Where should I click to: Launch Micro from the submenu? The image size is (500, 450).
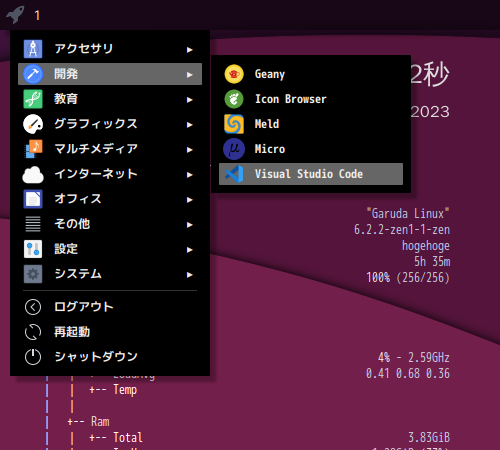coord(311,149)
